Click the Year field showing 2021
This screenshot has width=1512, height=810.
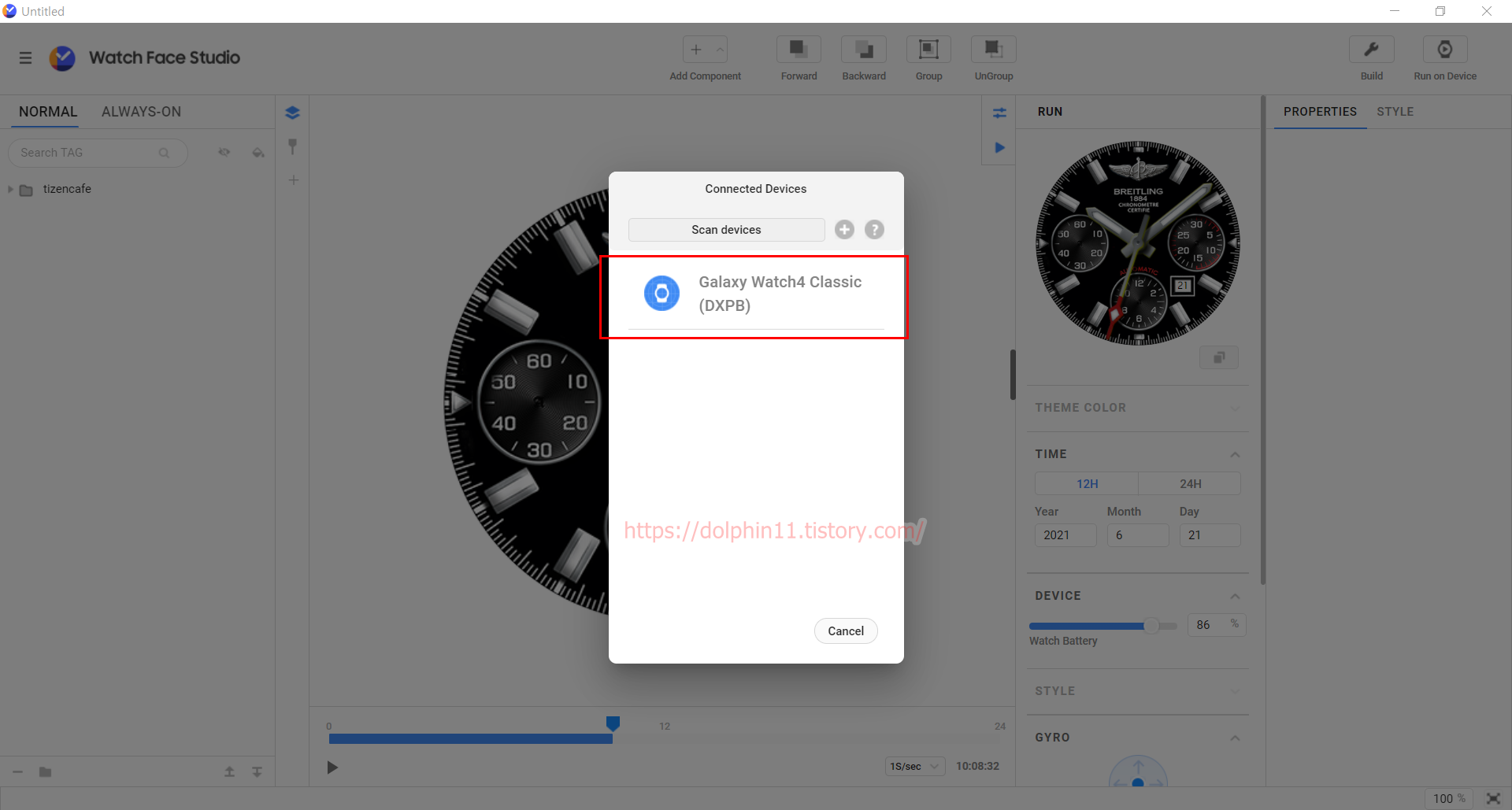(x=1065, y=535)
